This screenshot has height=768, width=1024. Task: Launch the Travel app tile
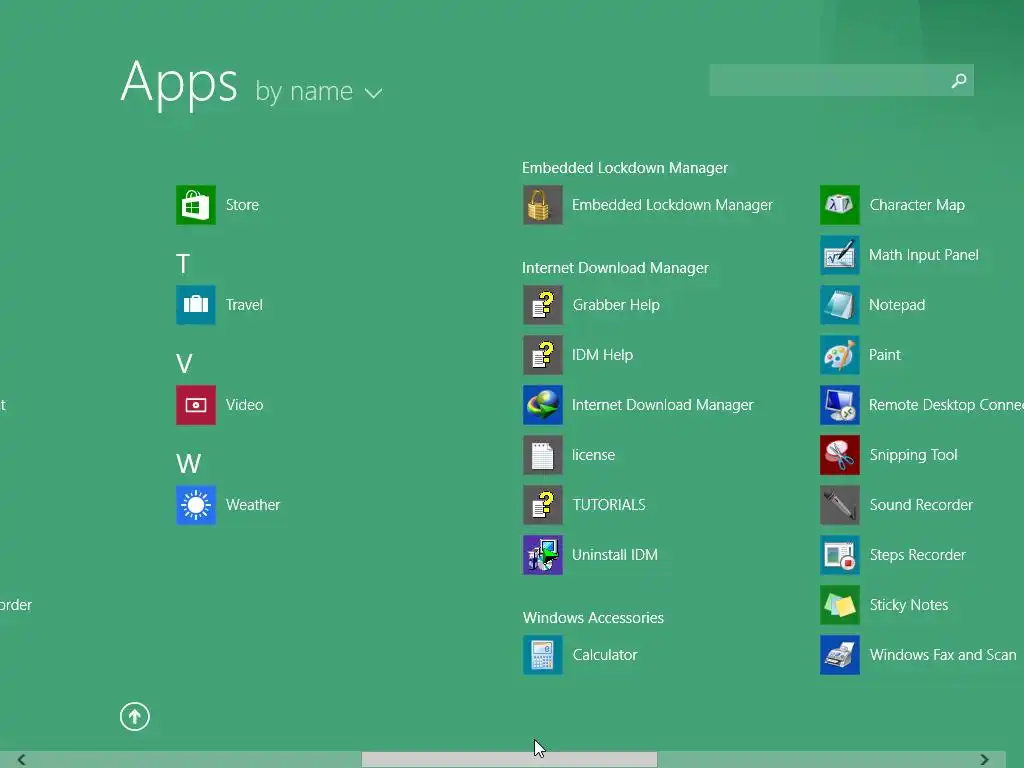pyautogui.click(x=196, y=305)
